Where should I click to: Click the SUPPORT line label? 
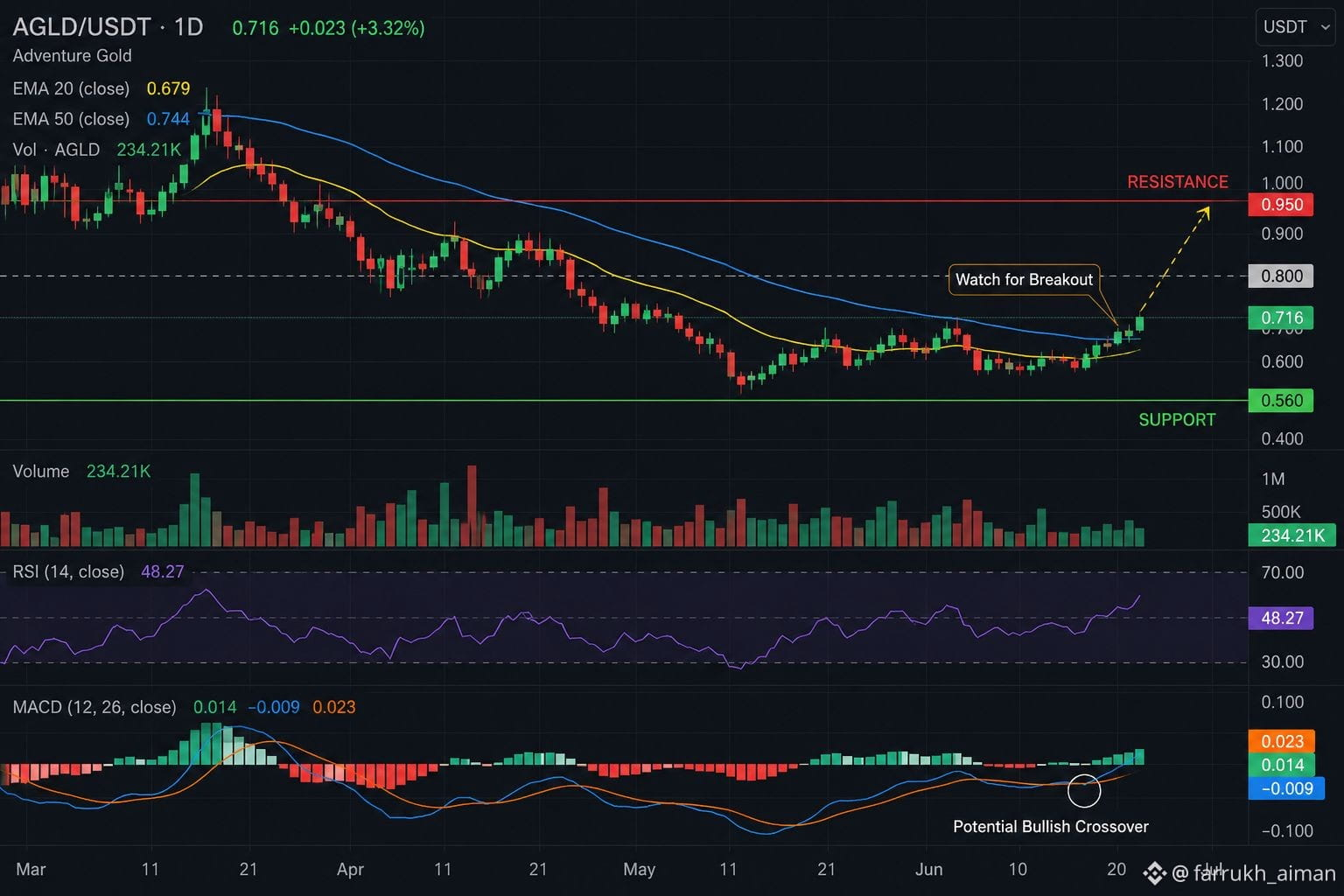[x=1177, y=420]
